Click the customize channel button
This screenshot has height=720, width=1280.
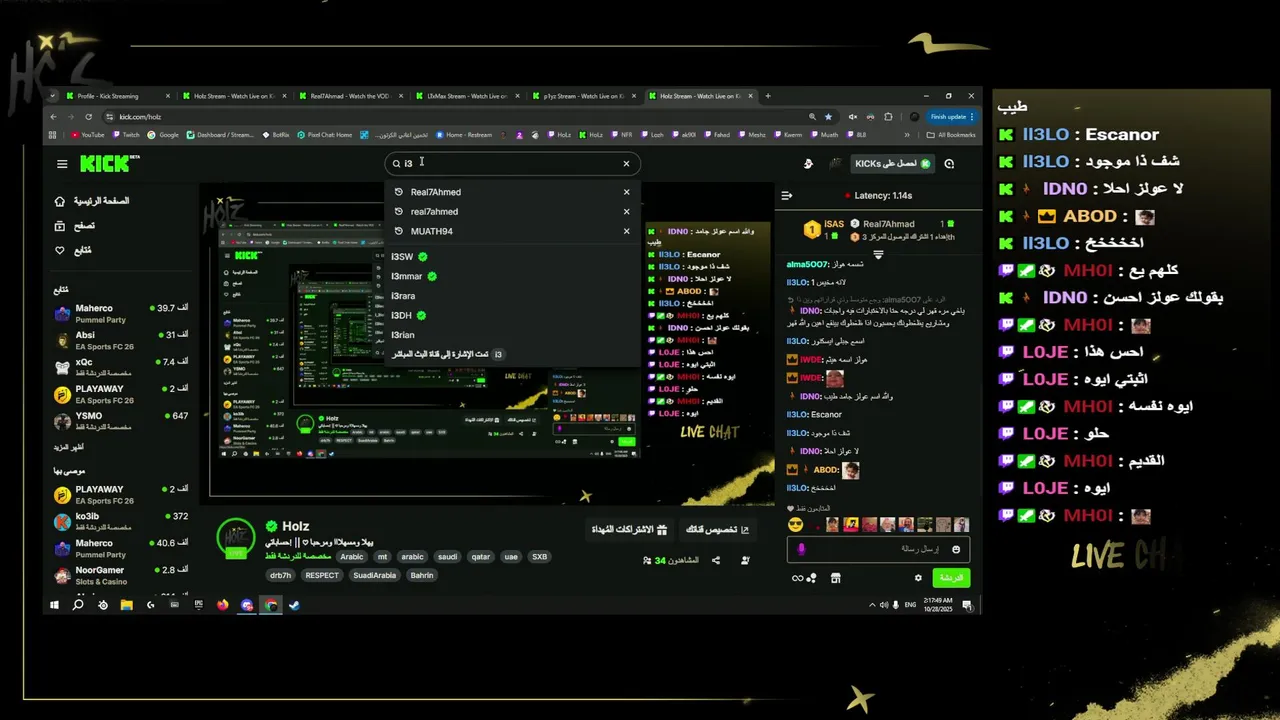(x=717, y=529)
